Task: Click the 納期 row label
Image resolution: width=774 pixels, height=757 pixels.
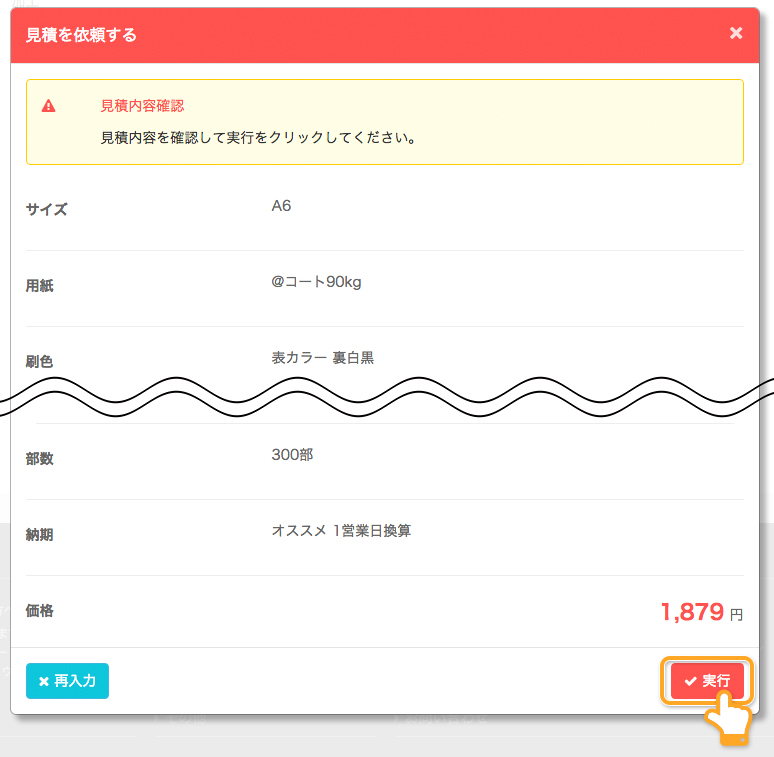Action: click(x=39, y=534)
